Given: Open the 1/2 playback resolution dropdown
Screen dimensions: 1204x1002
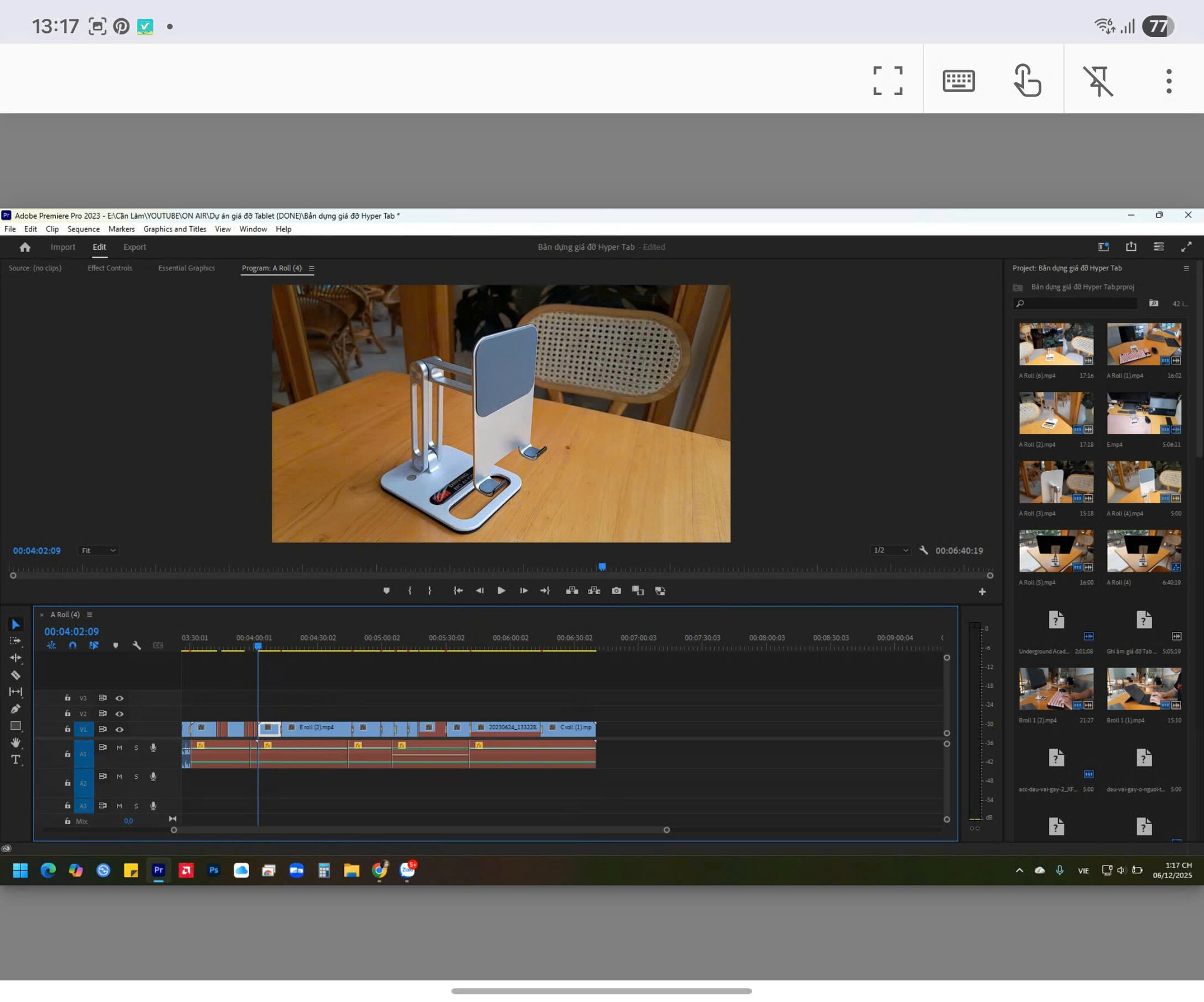Looking at the screenshot, I should coord(890,551).
